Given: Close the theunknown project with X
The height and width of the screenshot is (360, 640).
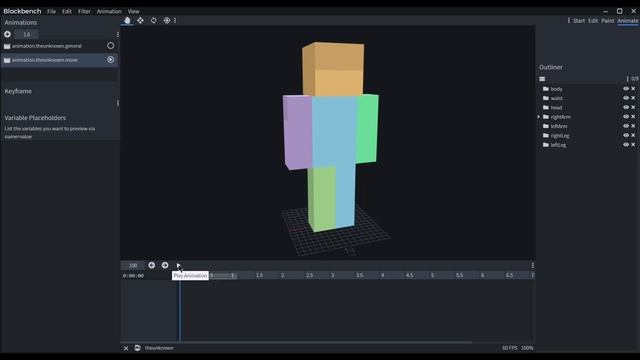Looking at the screenshot, I should pyautogui.click(x=126, y=348).
